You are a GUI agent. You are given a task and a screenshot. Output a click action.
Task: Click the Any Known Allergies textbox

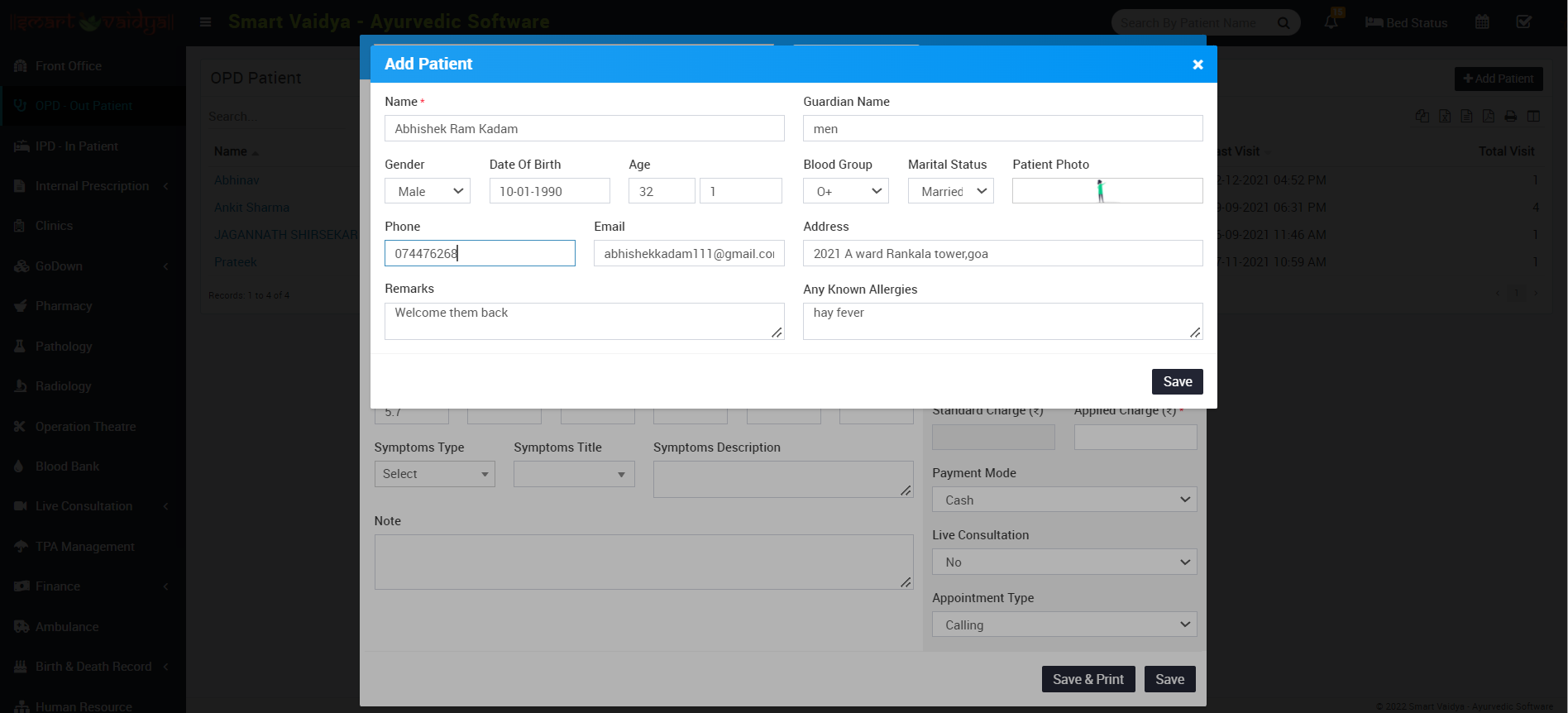1002,321
